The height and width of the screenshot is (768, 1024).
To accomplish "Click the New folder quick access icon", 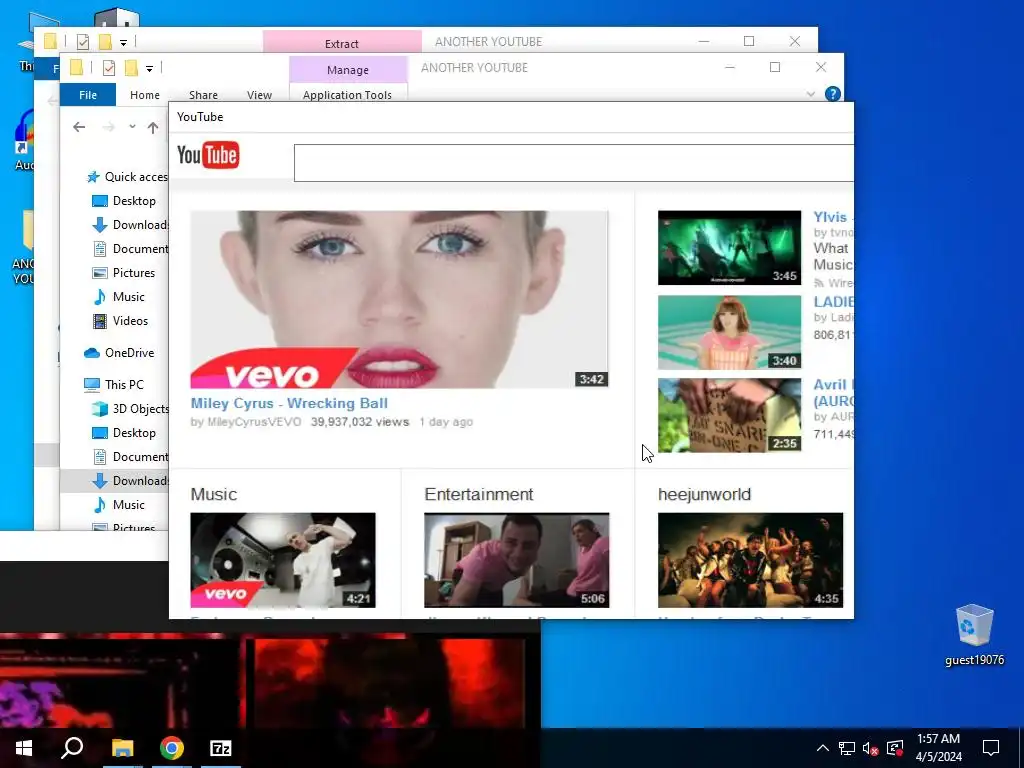I will (131, 67).
